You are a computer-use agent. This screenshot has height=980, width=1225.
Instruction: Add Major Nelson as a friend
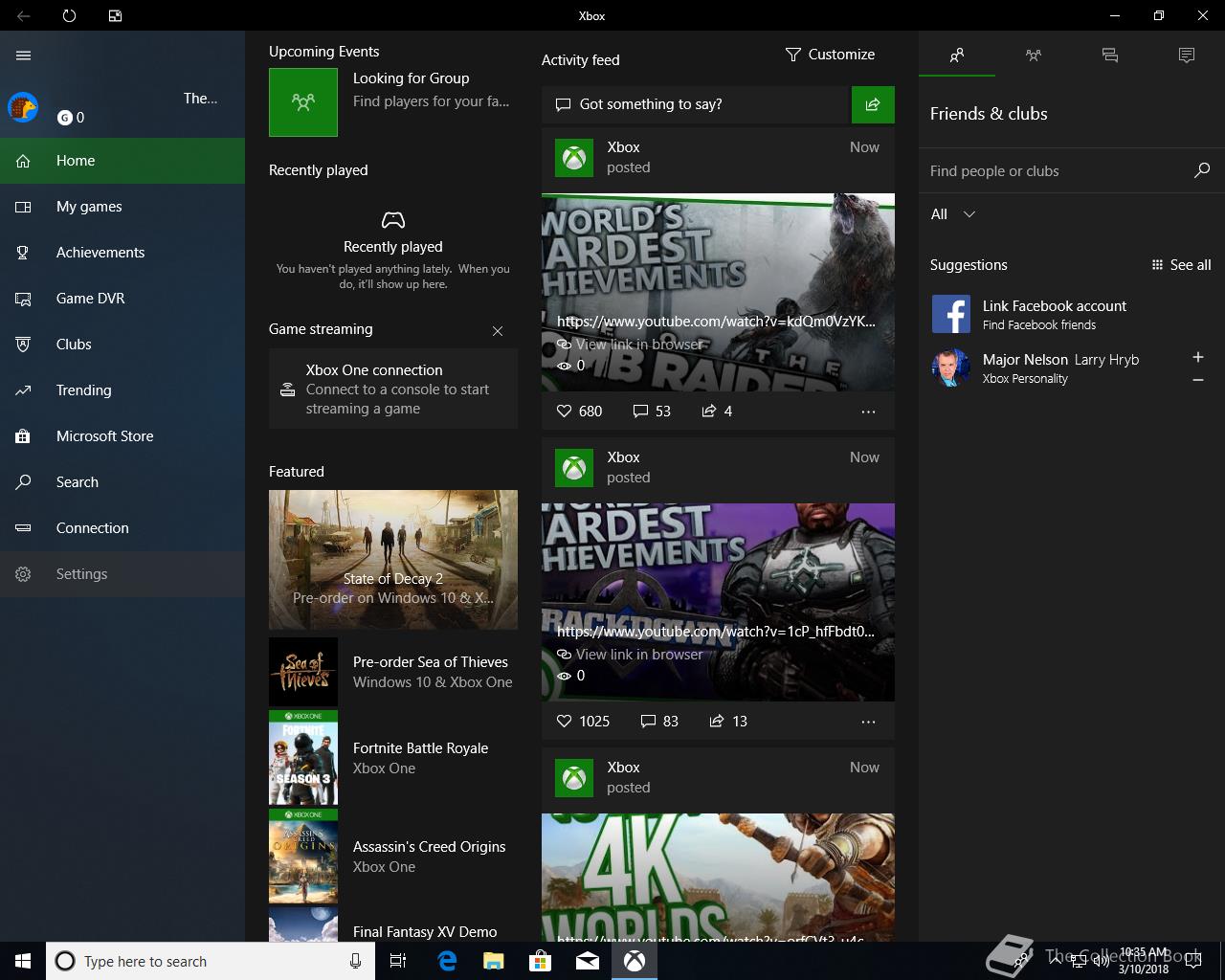coord(1198,357)
